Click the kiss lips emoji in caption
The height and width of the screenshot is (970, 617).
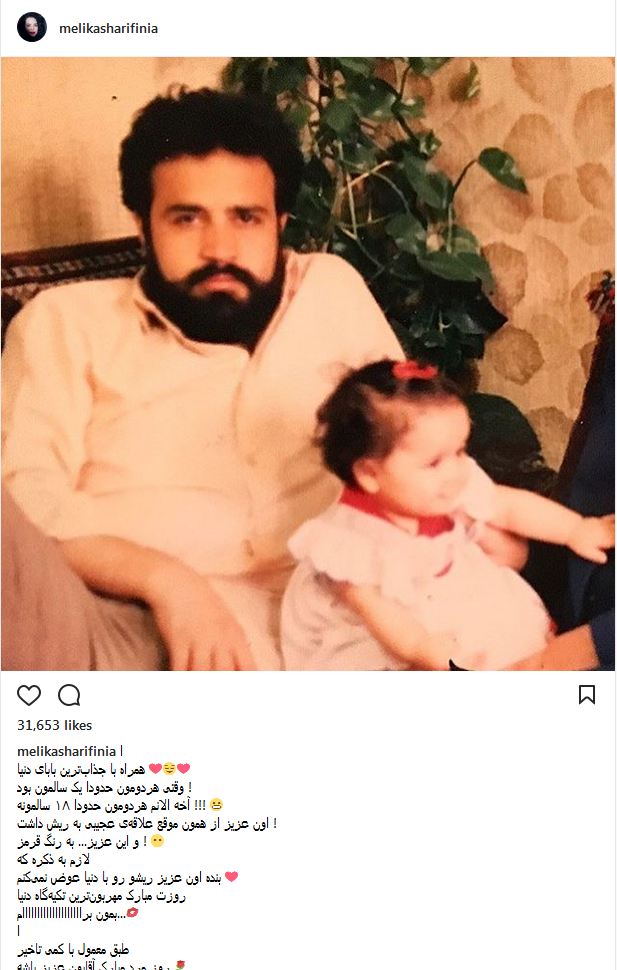[x=131, y=913]
